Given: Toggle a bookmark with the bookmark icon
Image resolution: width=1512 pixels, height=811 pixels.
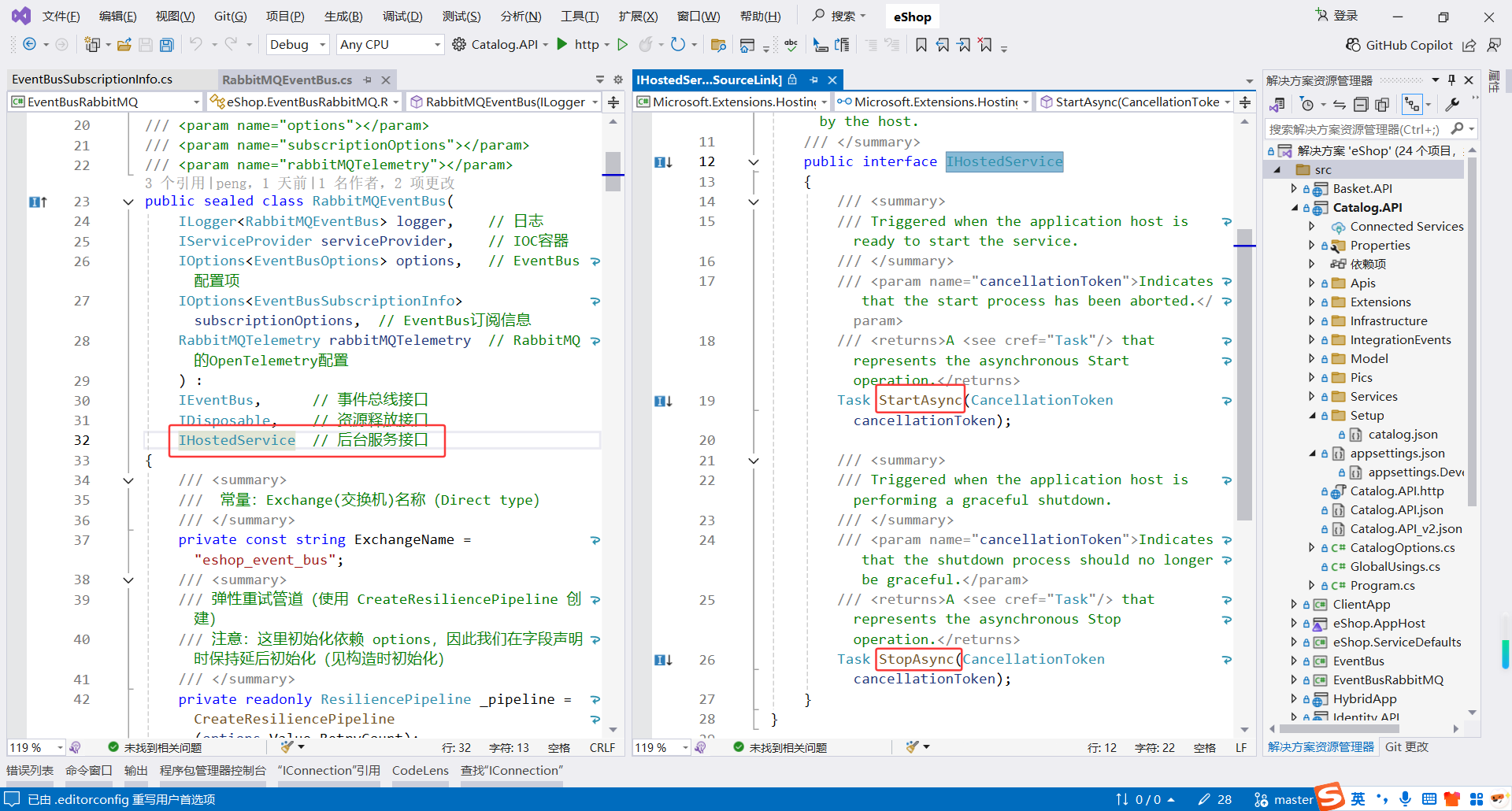Looking at the screenshot, I should 921,45.
